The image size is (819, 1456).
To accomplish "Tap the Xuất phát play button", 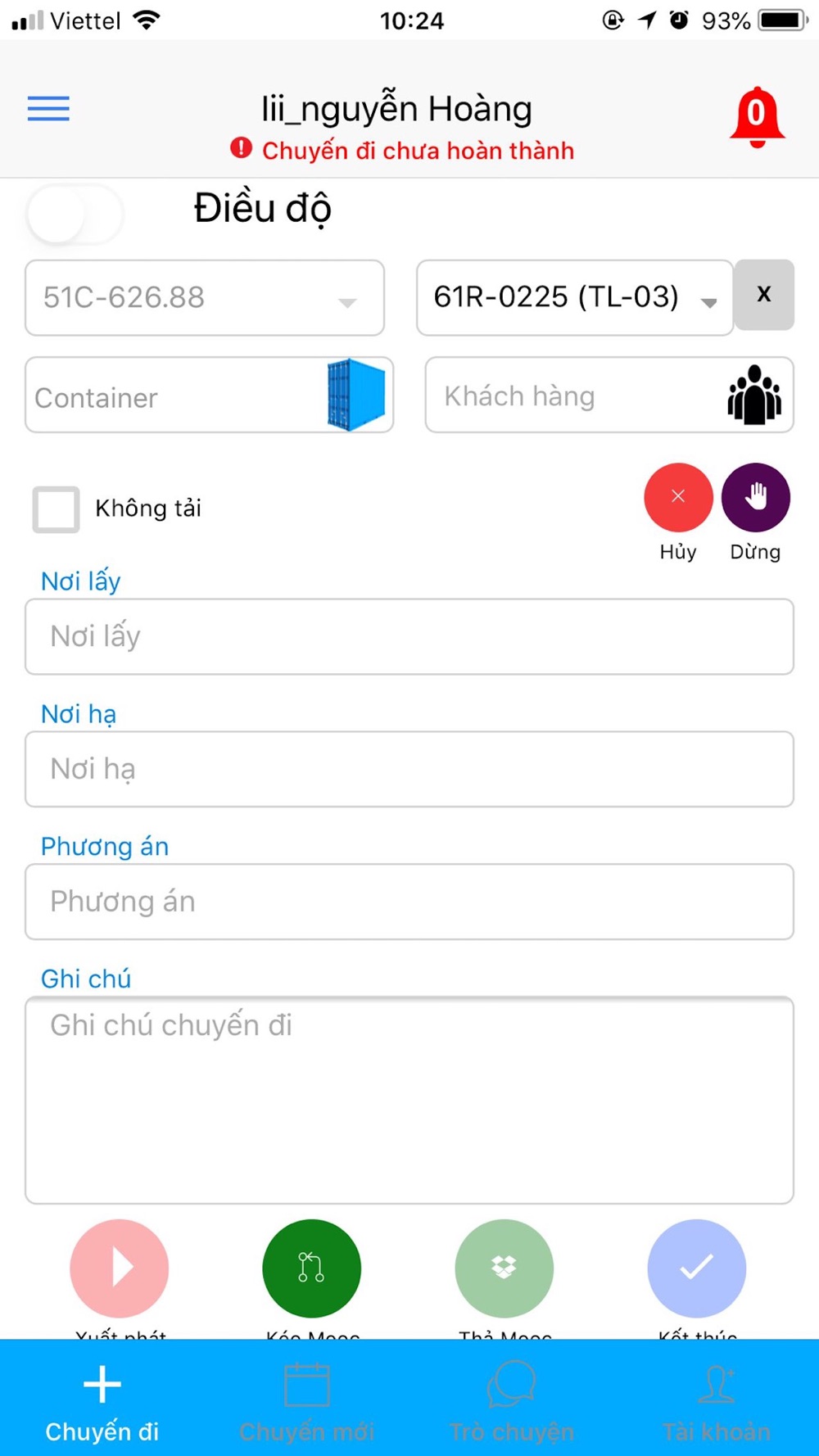I will (x=120, y=1268).
